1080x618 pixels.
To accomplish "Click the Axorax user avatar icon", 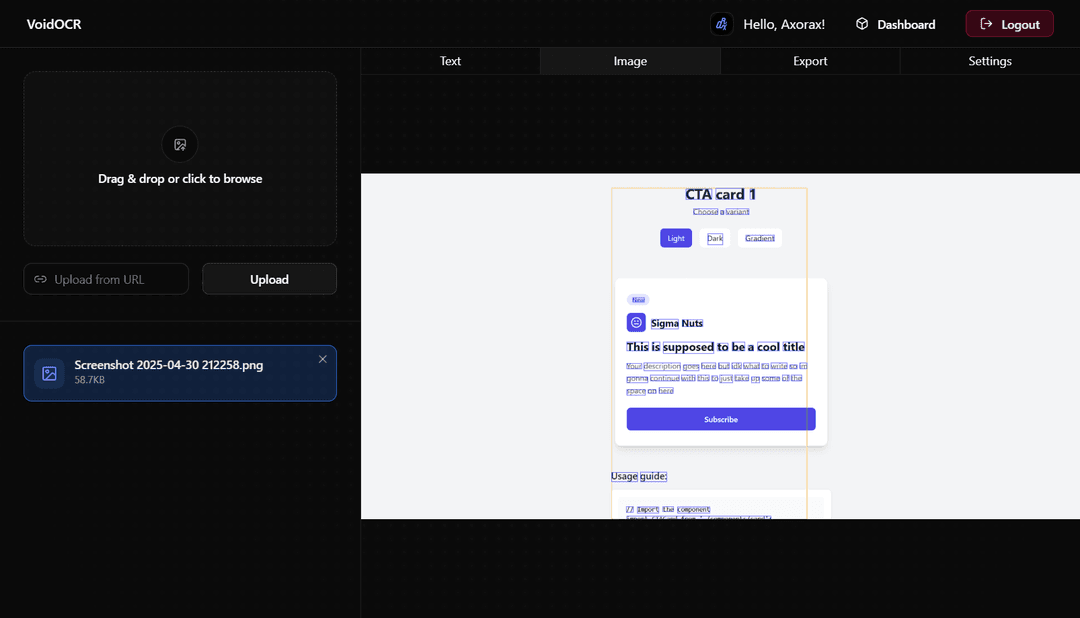I will pos(721,23).
